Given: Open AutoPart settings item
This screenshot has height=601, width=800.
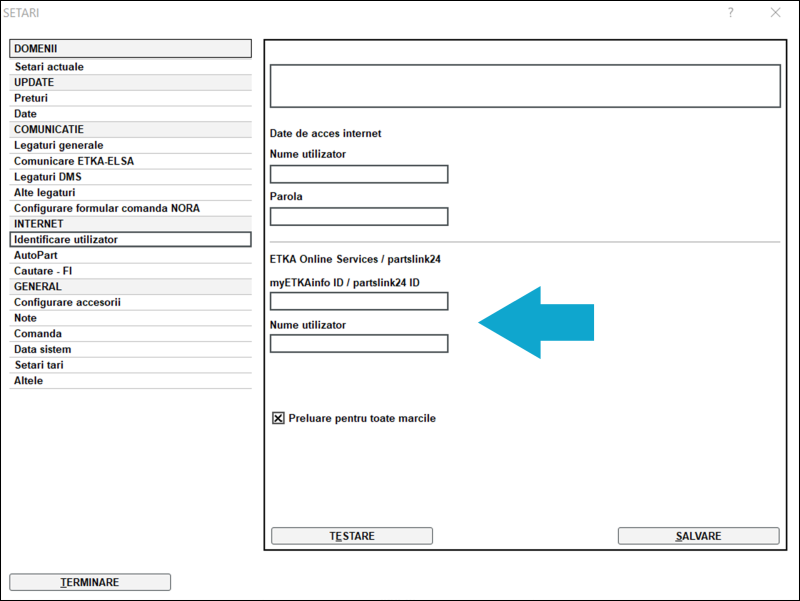Looking at the screenshot, I should 36,256.
